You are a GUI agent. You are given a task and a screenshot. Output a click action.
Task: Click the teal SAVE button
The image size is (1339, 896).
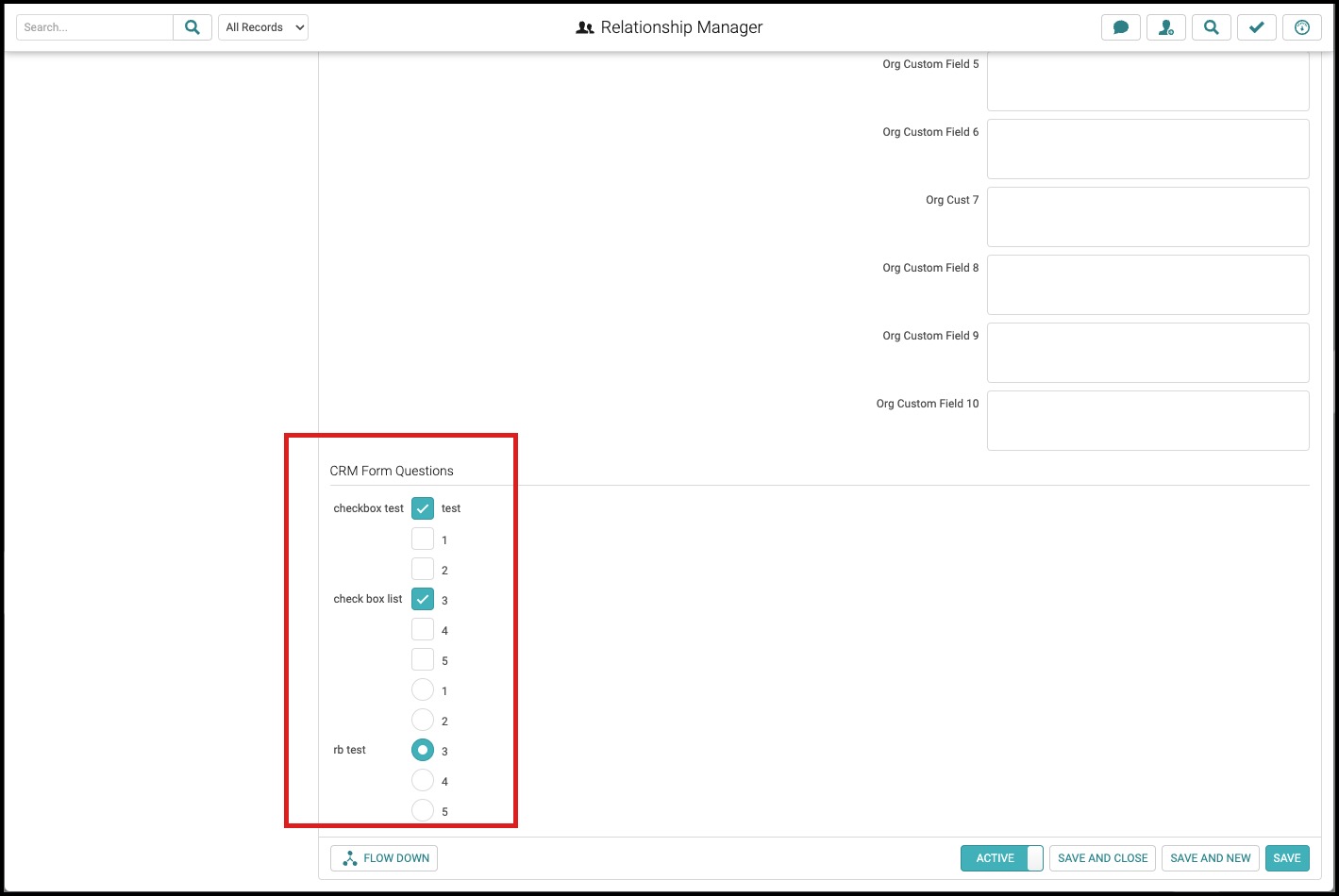coord(1287,858)
